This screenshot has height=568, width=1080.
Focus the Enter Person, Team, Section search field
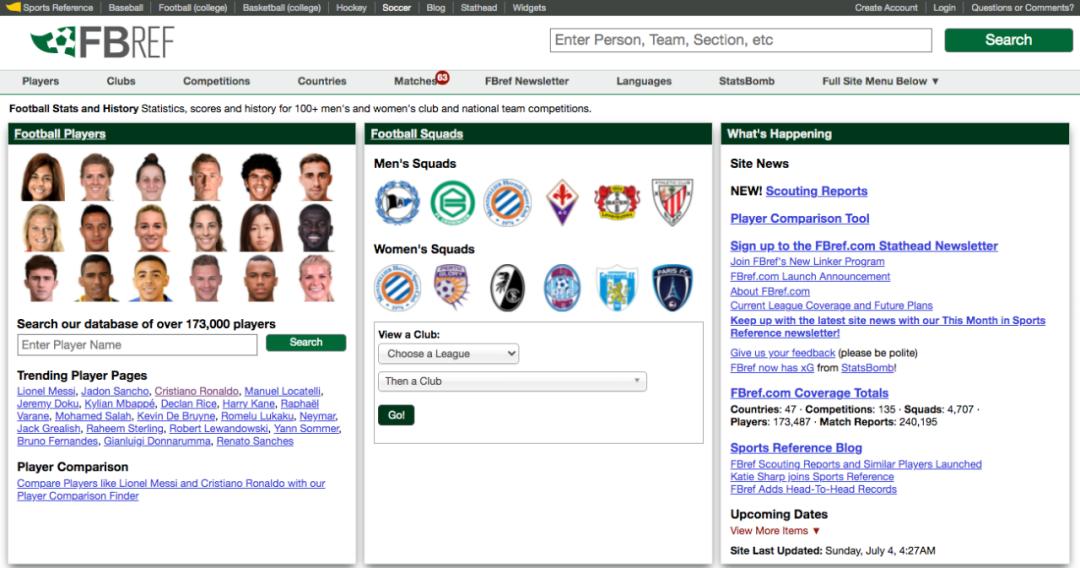click(x=740, y=40)
